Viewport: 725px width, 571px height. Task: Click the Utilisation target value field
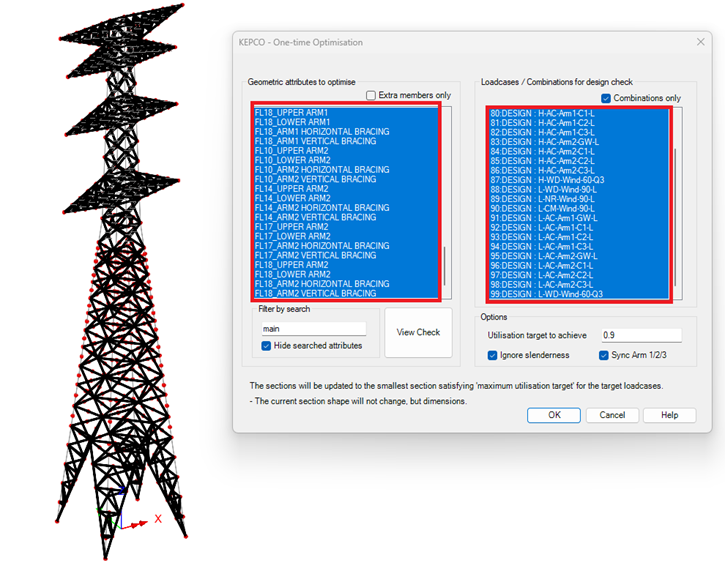[x=641, y=336]
